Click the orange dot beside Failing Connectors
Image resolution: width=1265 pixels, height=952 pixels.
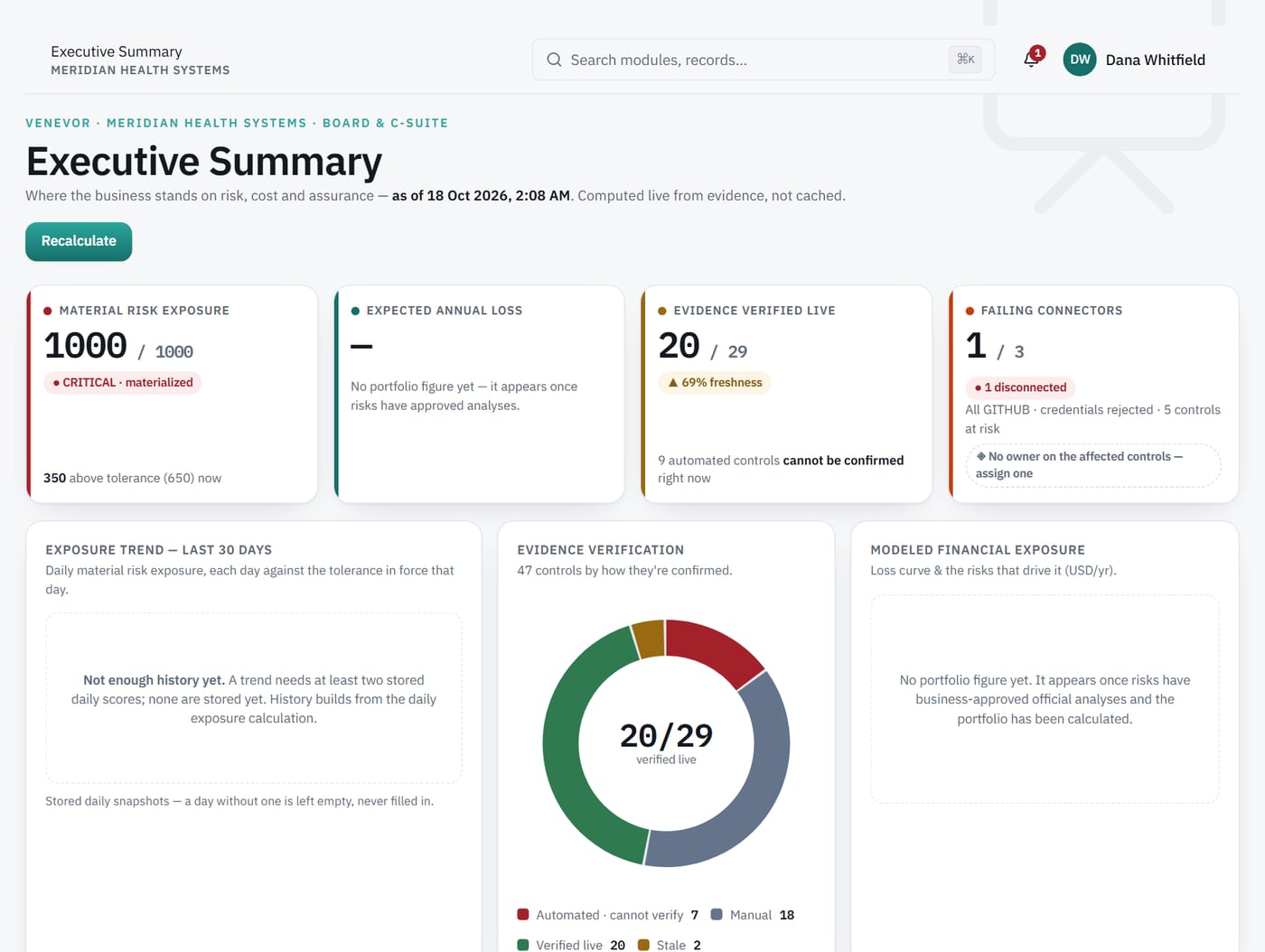point(970,311)
